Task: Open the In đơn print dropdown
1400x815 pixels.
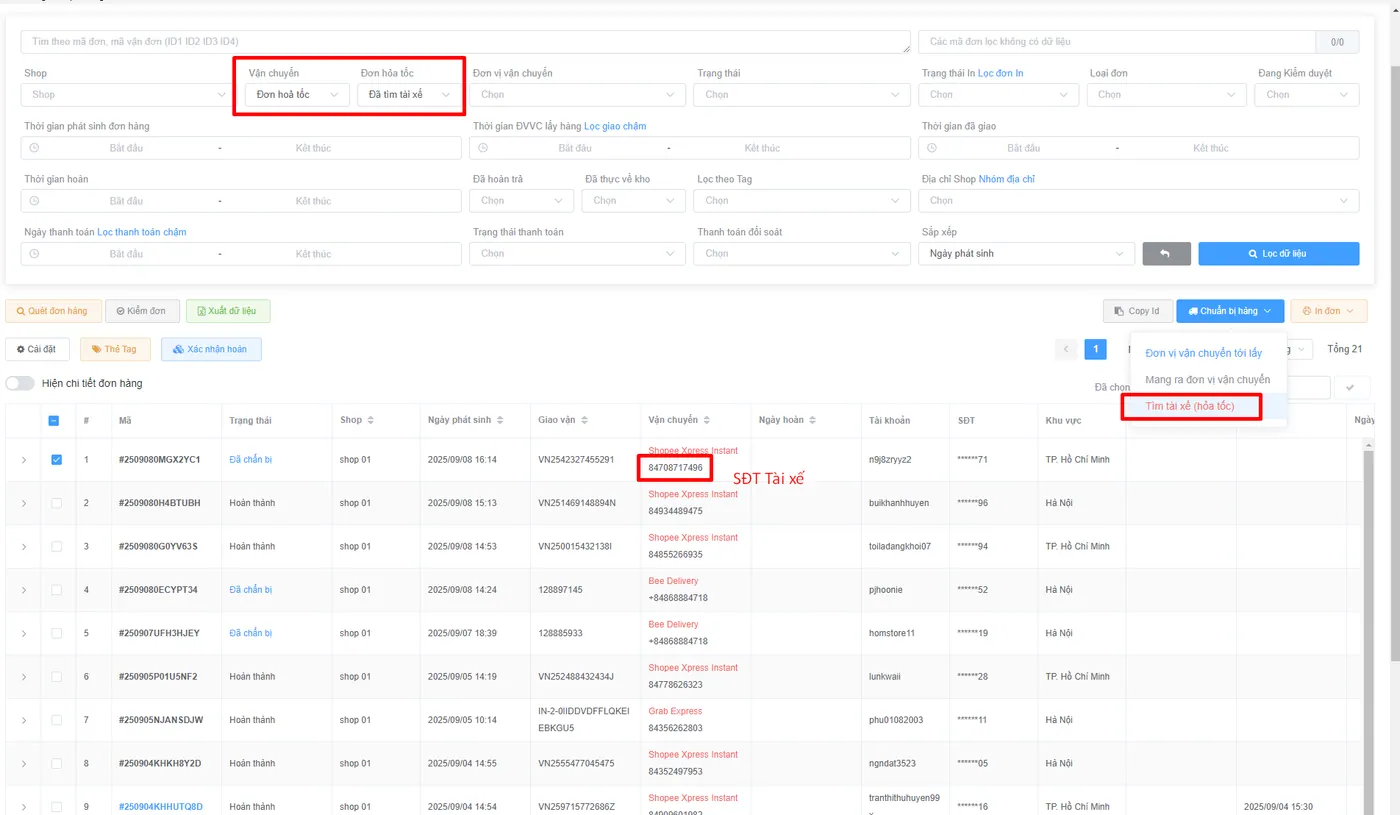Action: 1328,311
